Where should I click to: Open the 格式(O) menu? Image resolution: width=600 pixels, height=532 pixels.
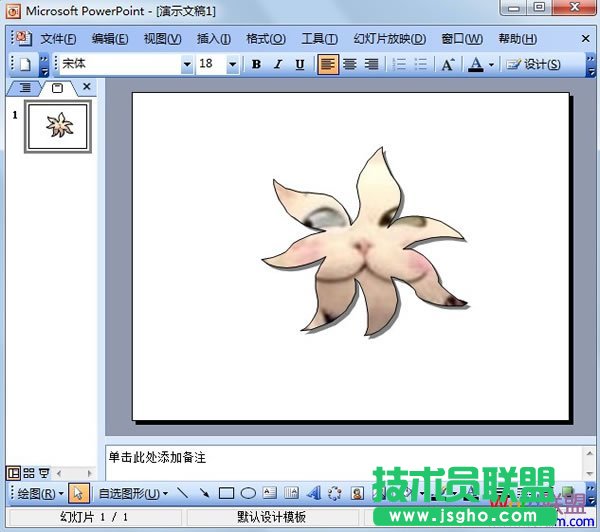click(266, 39)
